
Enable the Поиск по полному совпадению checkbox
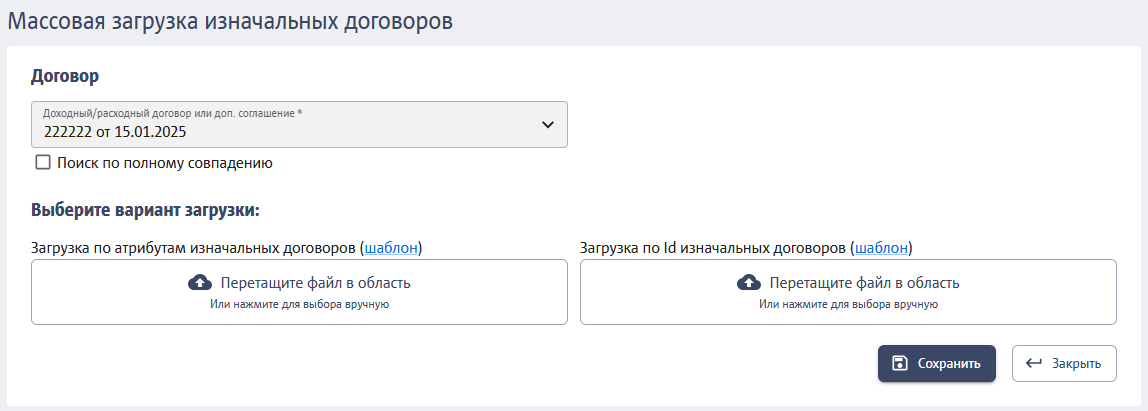42,163
